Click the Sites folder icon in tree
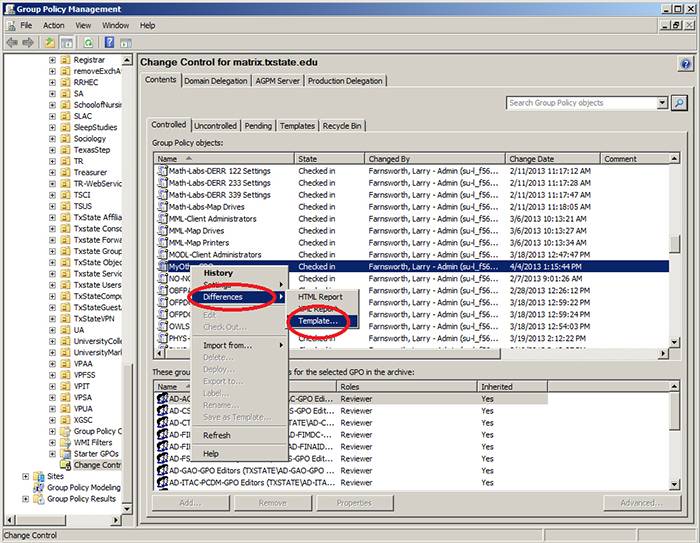The width and height of the screenshot is (700, 543). [x=39, y=476]
